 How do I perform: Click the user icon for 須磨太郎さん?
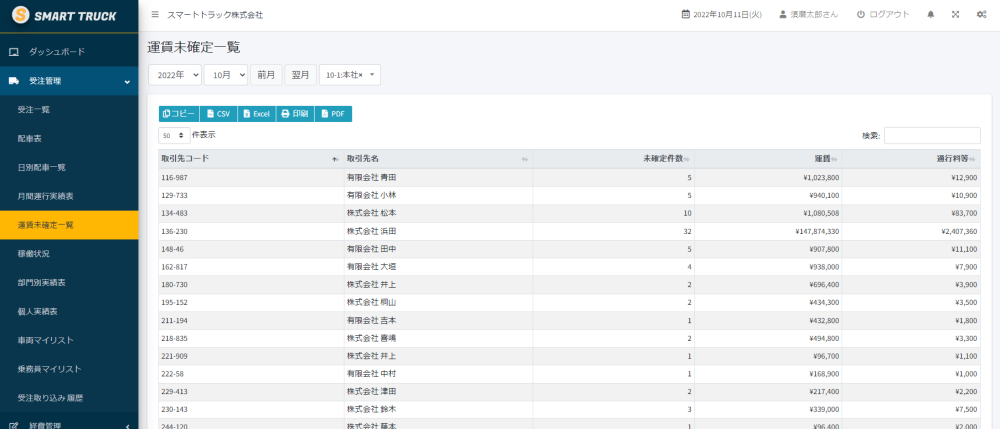click(x=783, y=15)
